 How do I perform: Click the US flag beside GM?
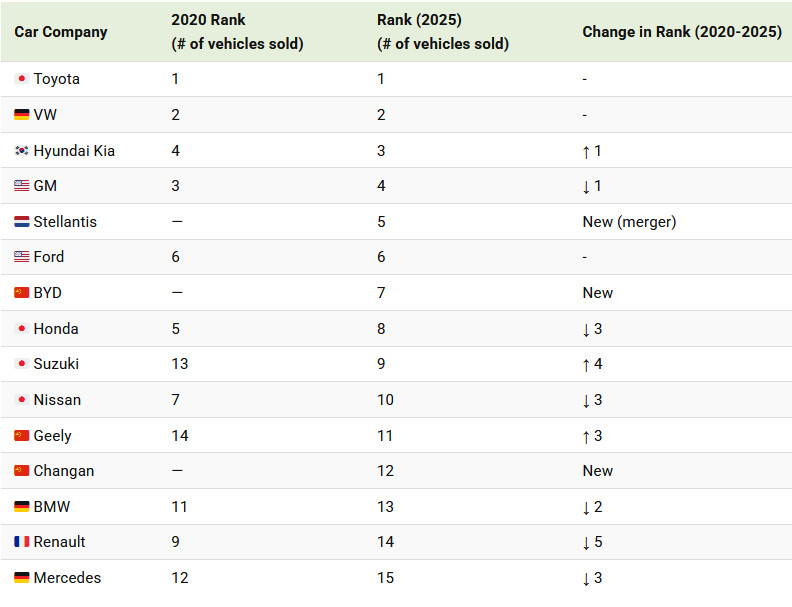pos(22,186)
